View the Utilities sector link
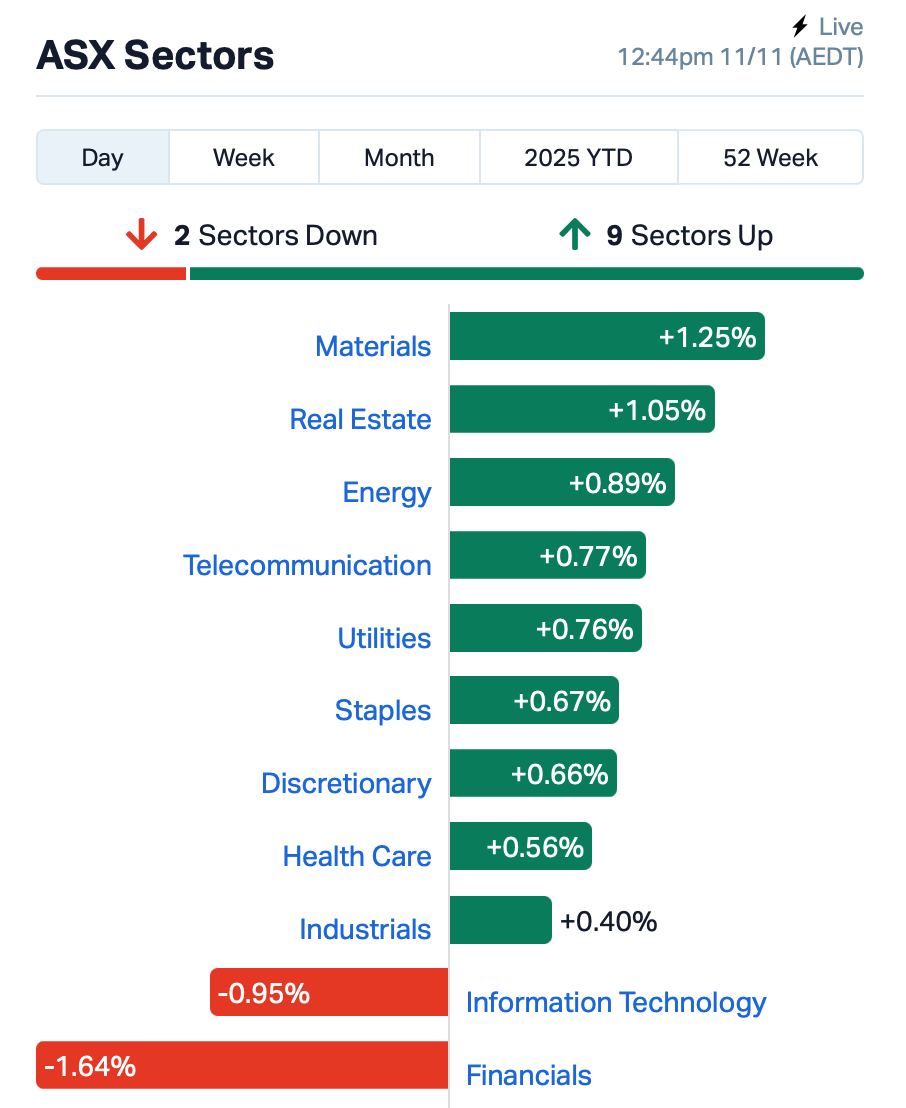This screenshot has width=906, height=1108. pos(384,638)
